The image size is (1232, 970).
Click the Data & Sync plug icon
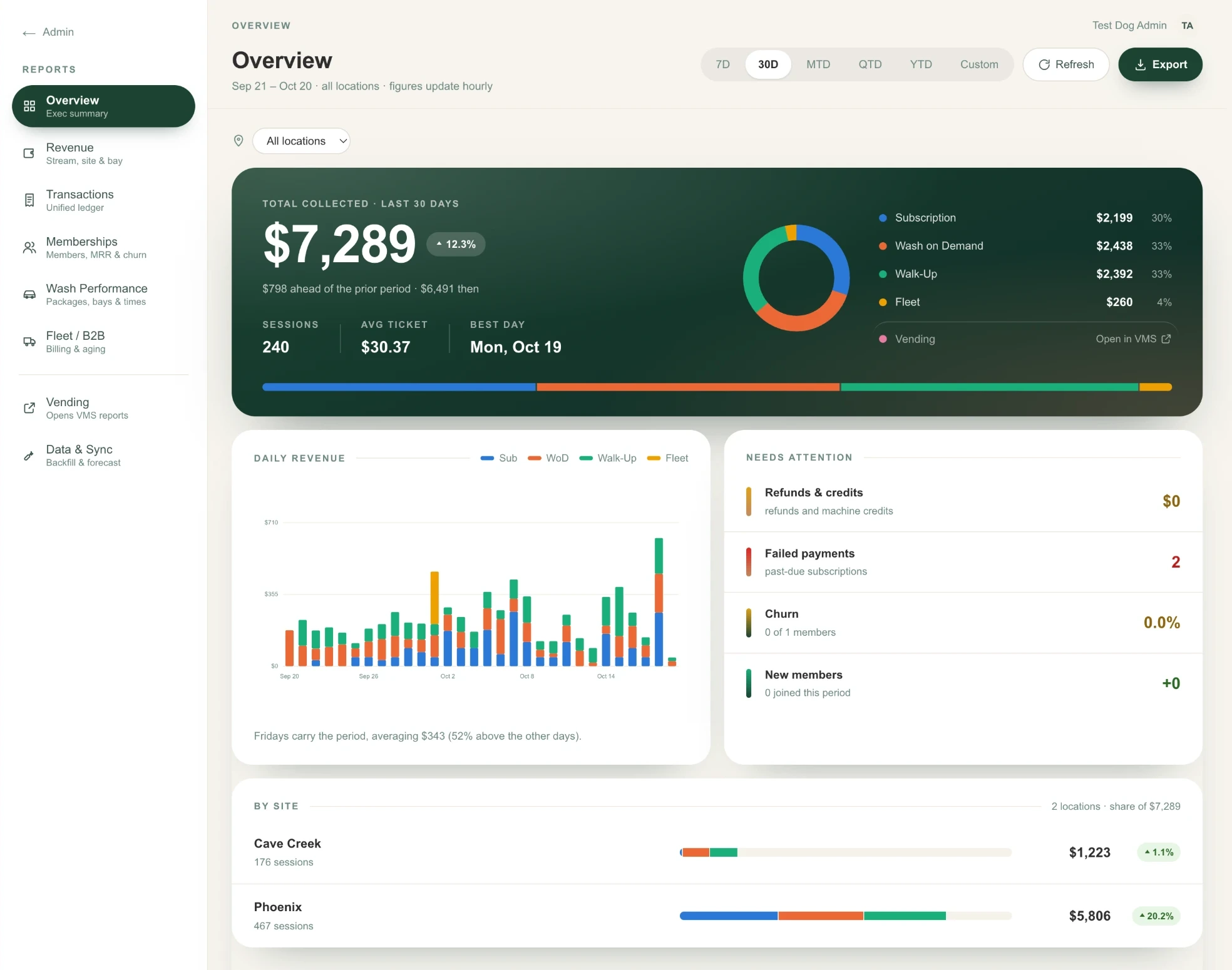[29, 456]
